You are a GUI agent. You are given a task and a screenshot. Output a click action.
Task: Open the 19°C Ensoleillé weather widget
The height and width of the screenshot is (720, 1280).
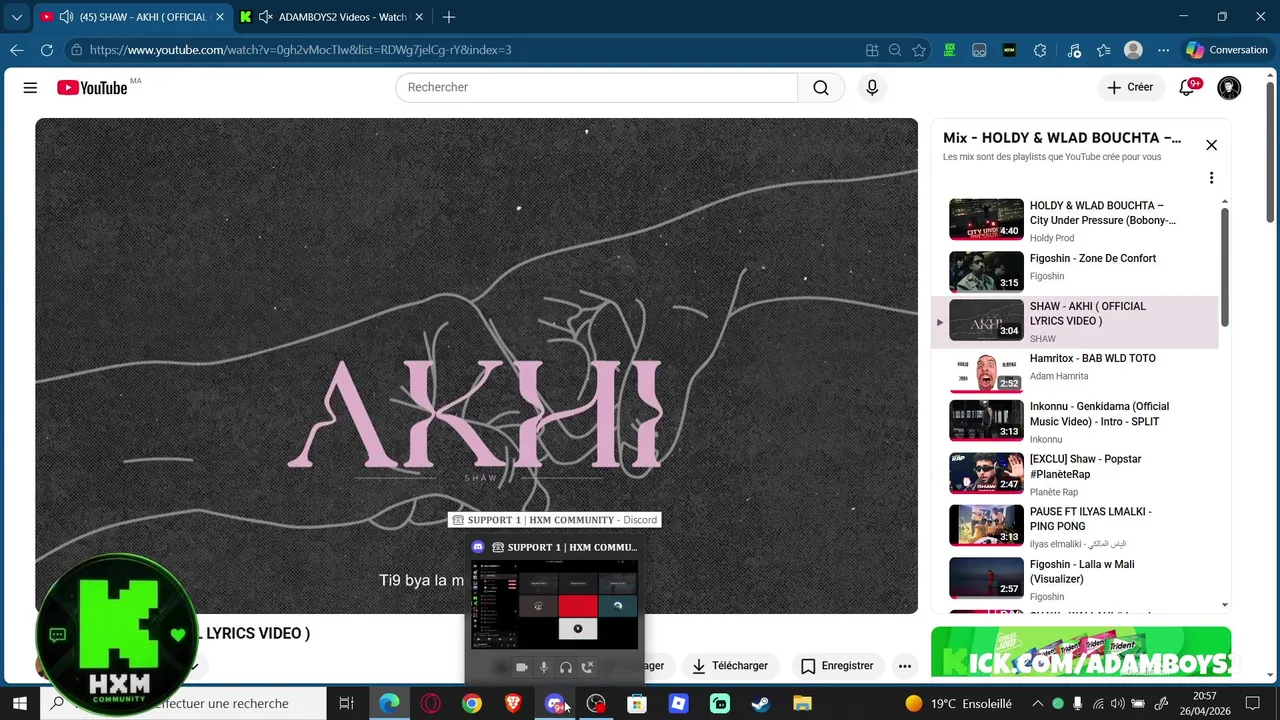(x=958, y=703)
